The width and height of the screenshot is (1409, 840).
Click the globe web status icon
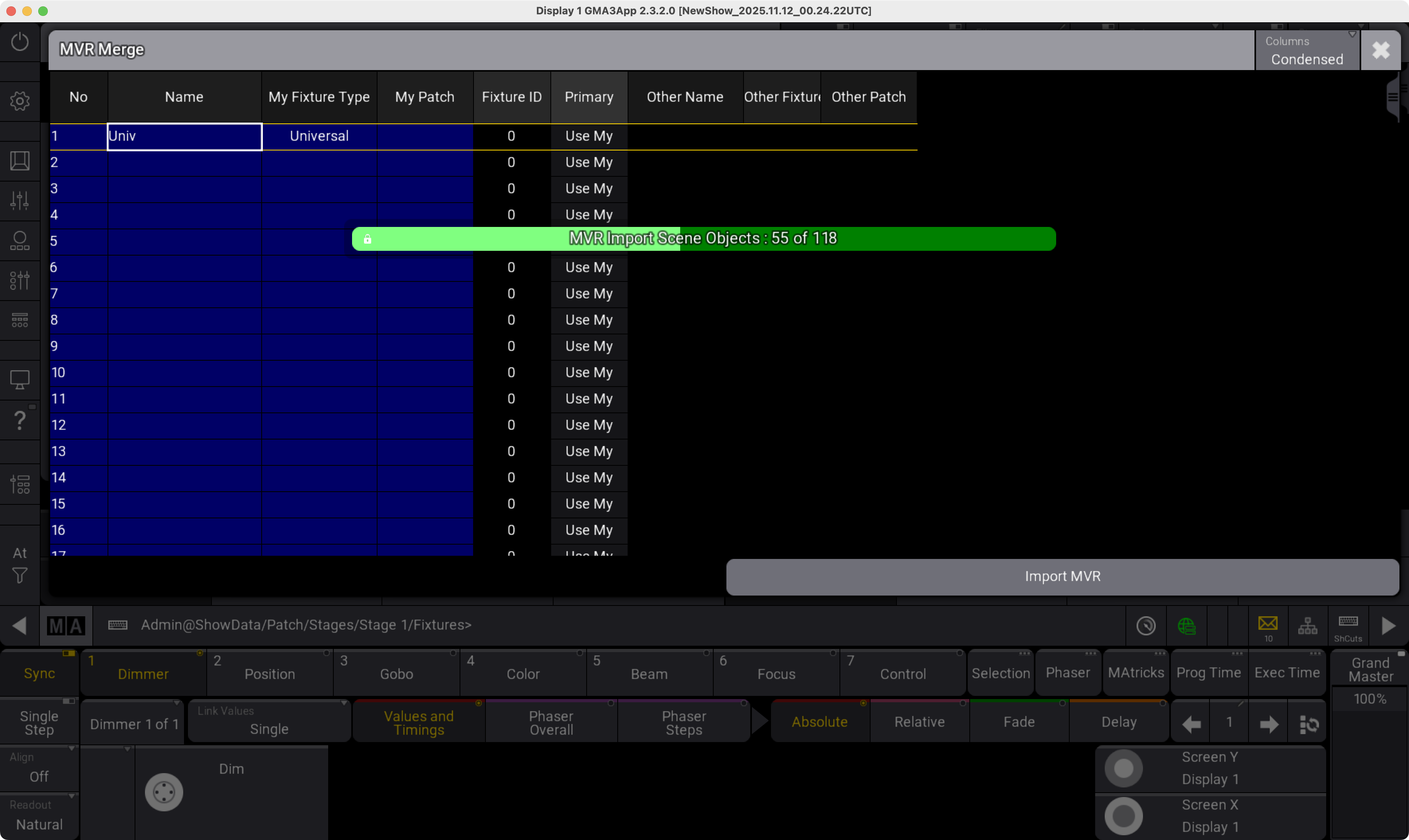pos(1186,625)
